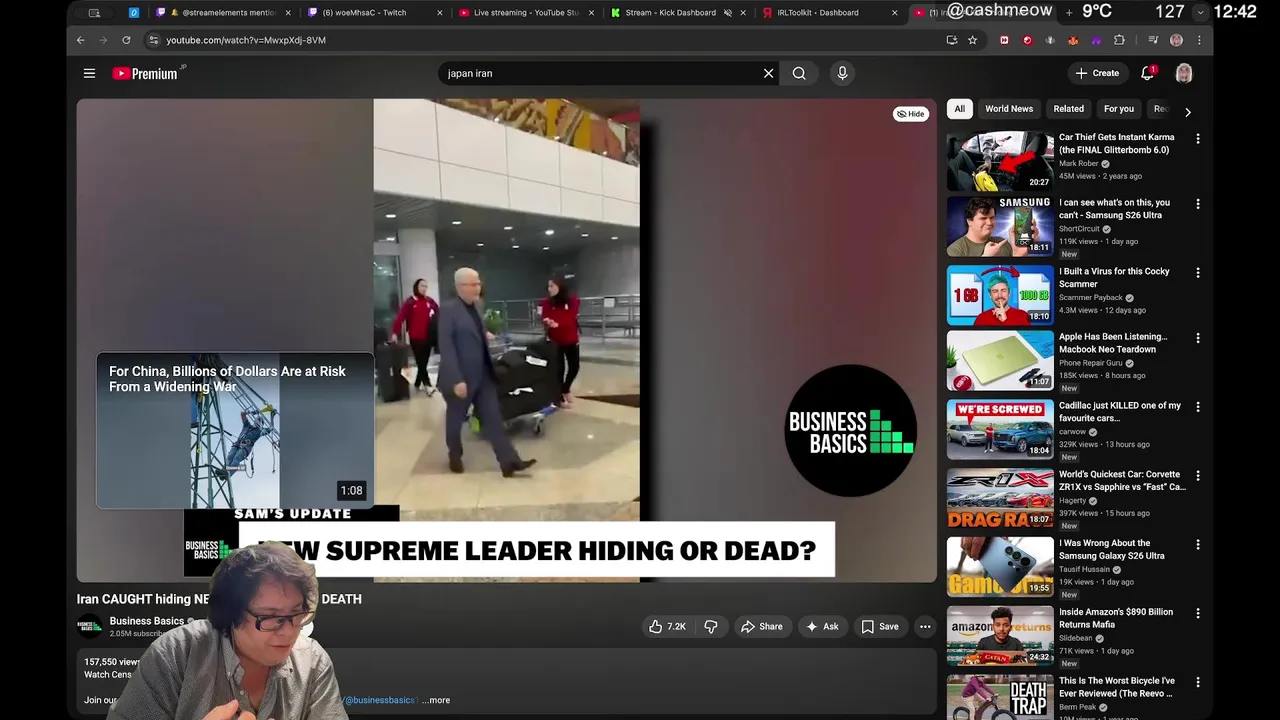Open the YouTube hamburger guide menu

tap(89, 73)
